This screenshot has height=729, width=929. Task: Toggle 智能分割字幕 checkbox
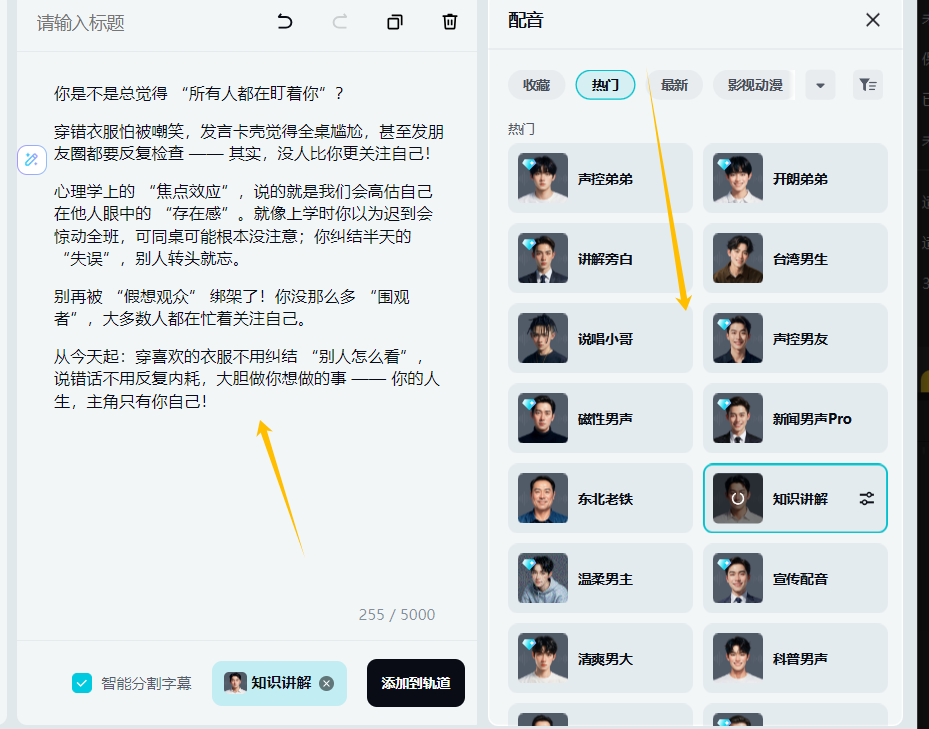tap(82, 683)
